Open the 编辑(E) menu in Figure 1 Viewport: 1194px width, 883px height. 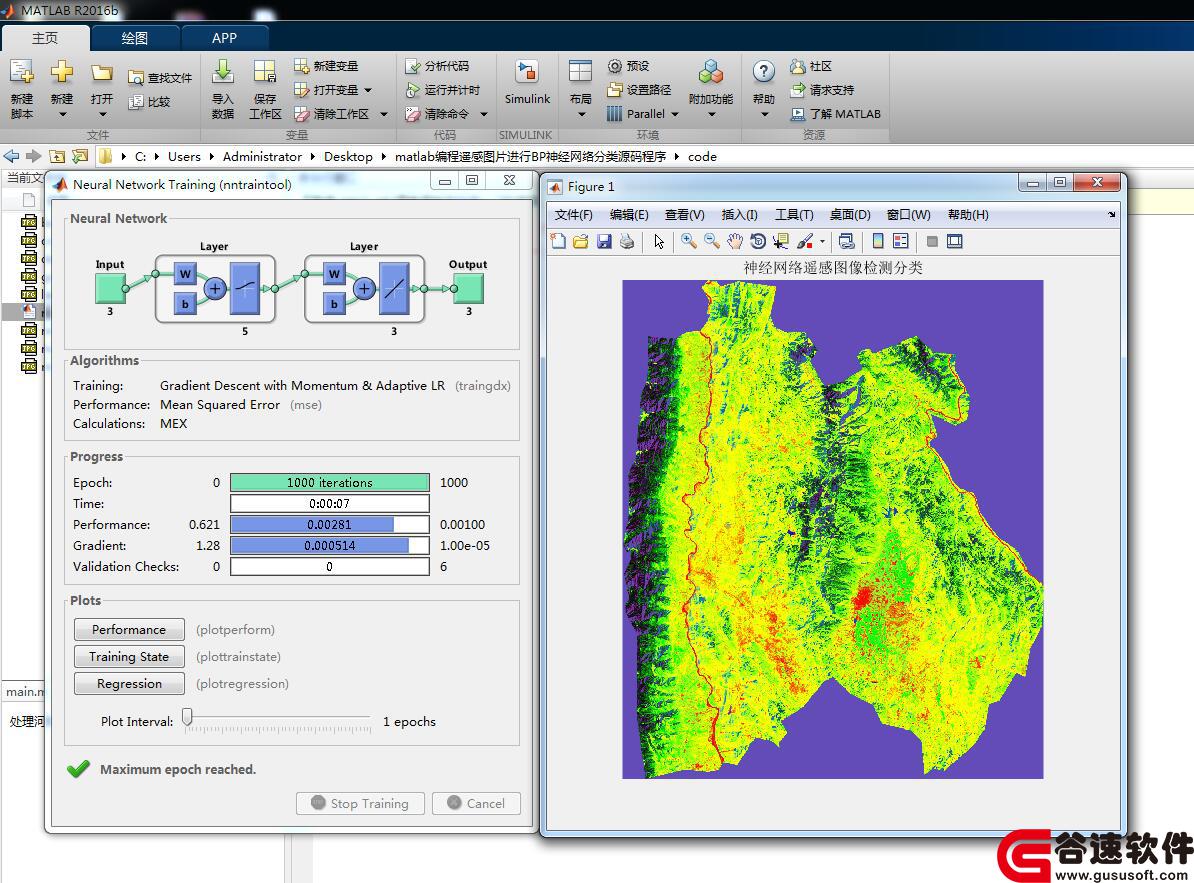[629, 215]
